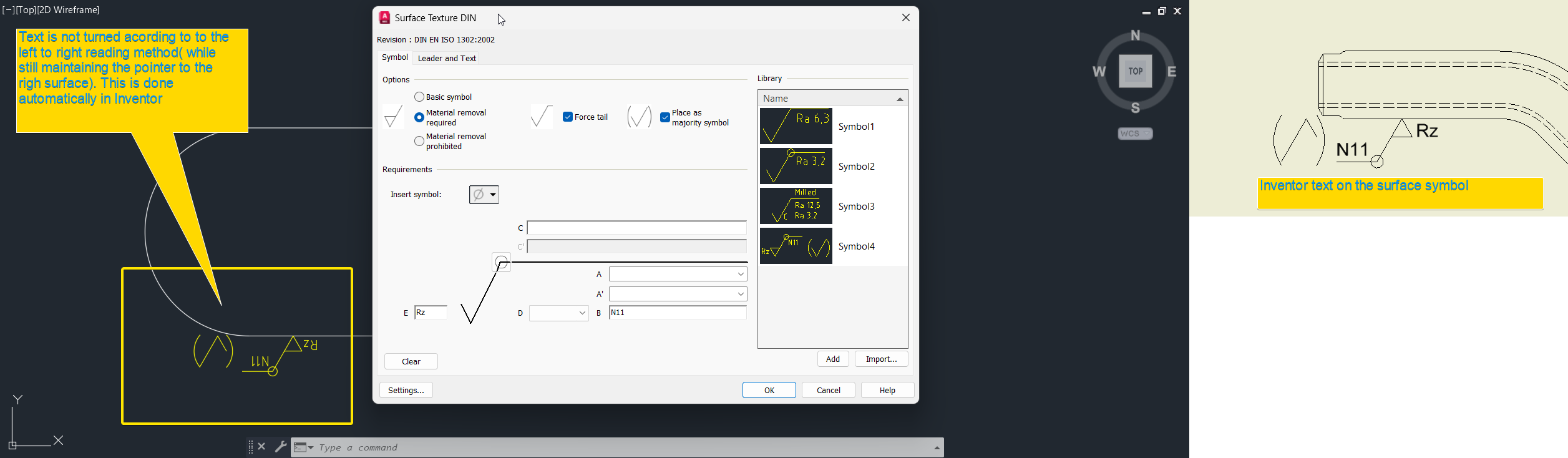Select Material removal required option
This screenshot has width=1568, height=458.
pyautogui.click(x=419, y=117)
